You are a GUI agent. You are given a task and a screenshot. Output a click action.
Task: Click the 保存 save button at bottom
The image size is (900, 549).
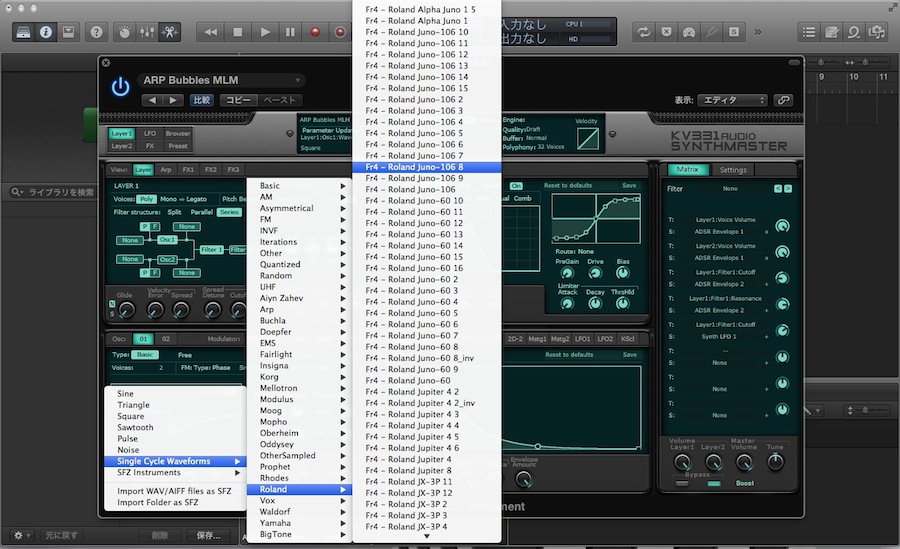[208, 535]
